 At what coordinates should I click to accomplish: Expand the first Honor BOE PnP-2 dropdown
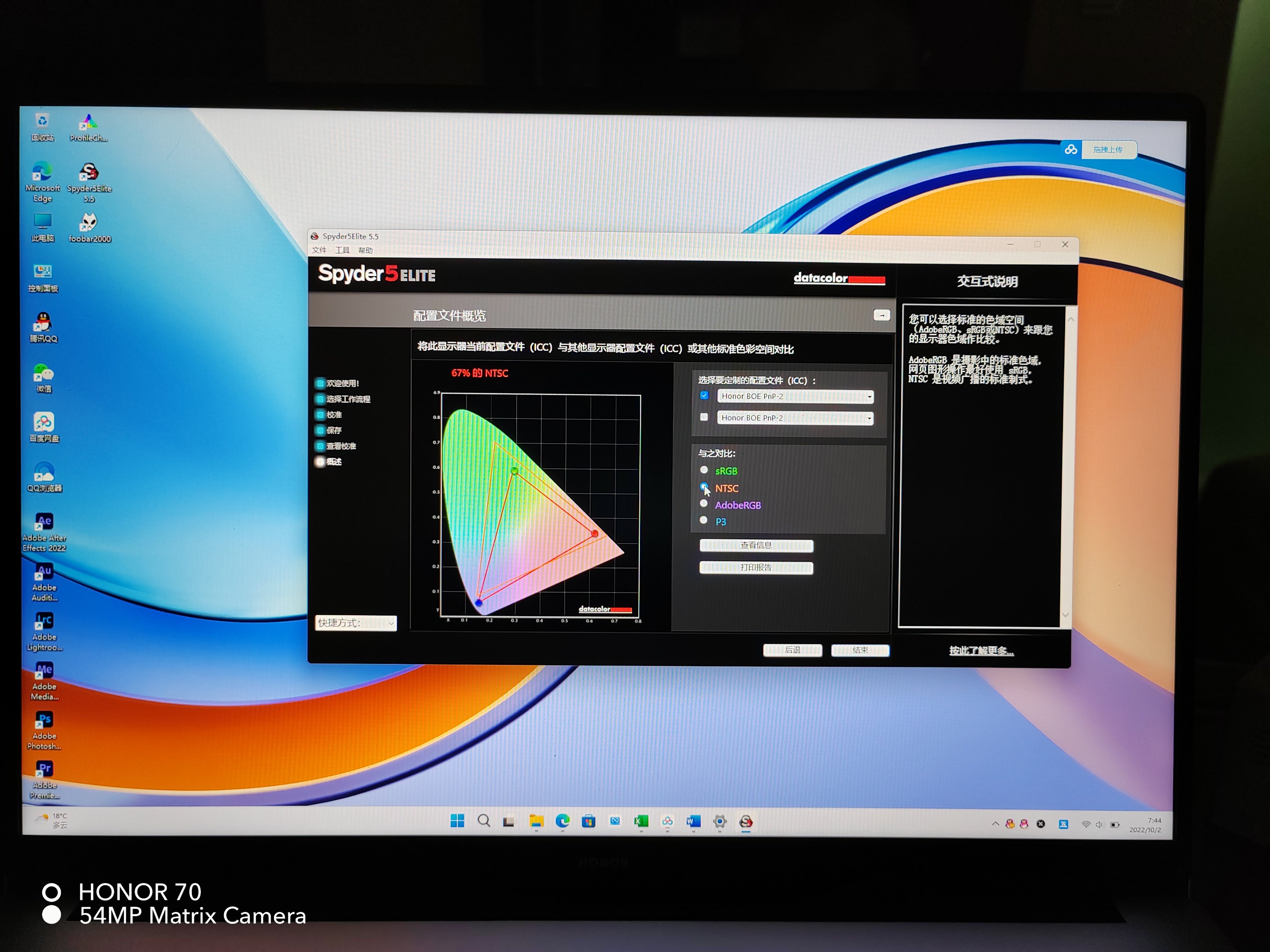[869, 397]
